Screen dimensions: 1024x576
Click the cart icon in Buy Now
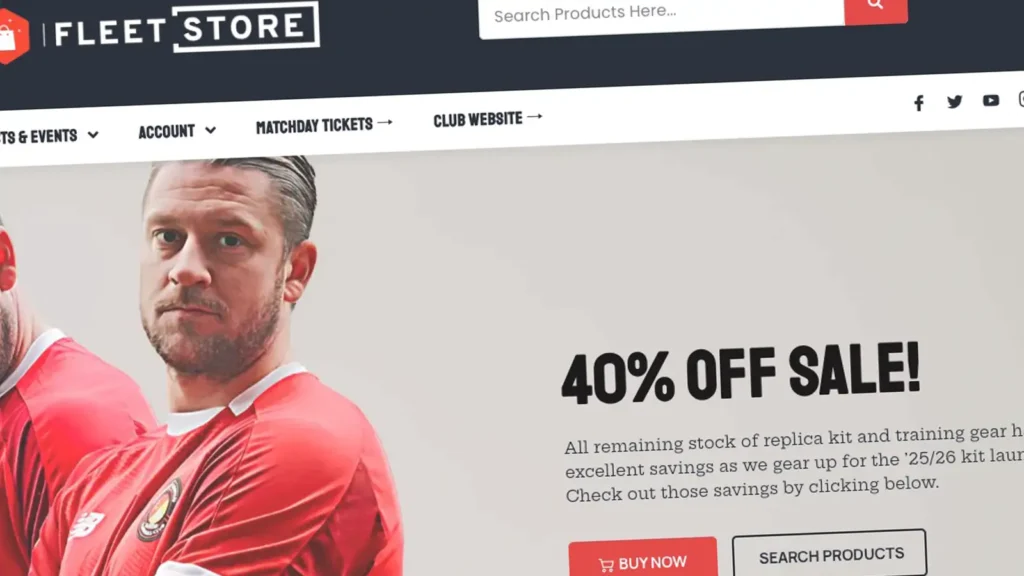point(606,565)
